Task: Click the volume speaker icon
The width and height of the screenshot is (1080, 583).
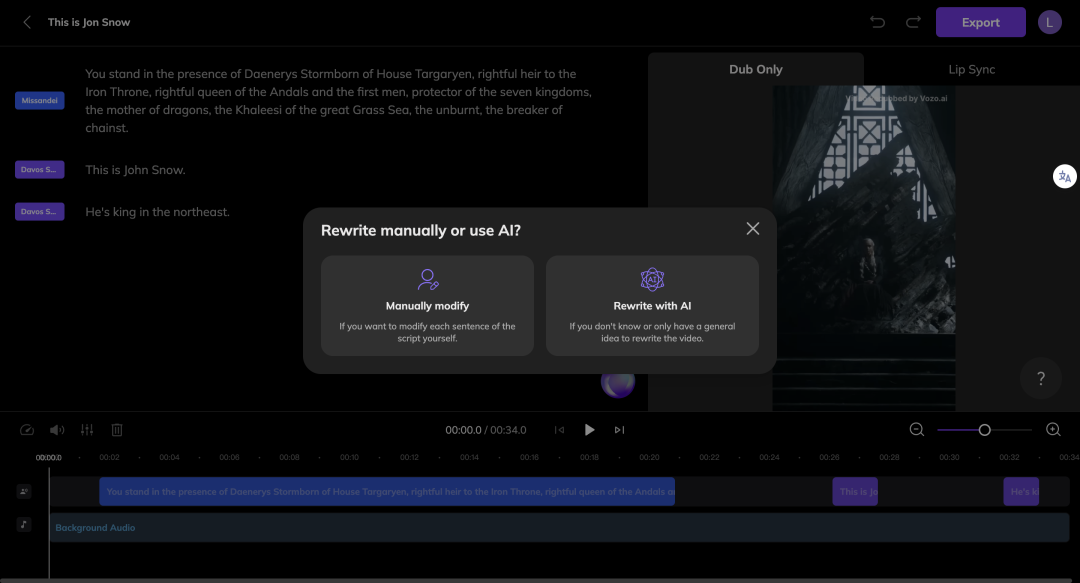Action: (x=56, y=430)
